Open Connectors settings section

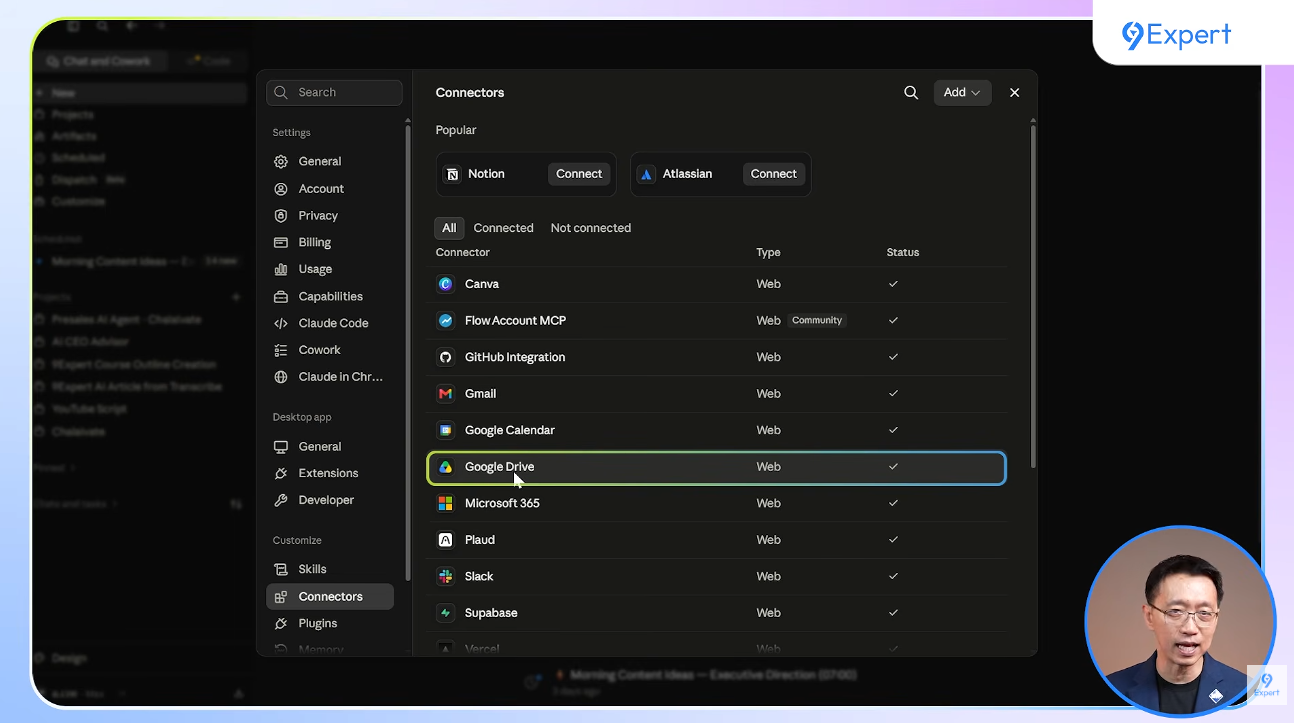(x=330, y=596)
